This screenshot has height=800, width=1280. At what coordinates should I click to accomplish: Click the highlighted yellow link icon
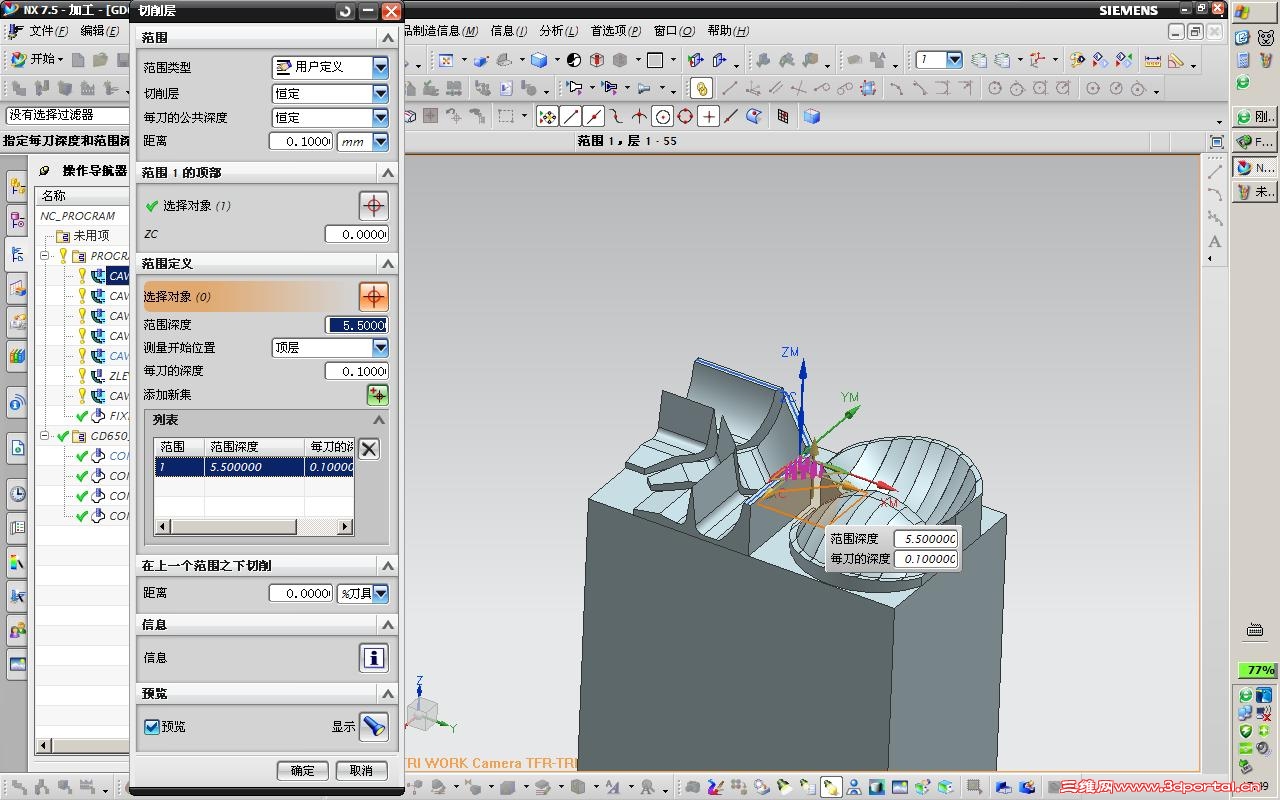click(x=701, y=88)
